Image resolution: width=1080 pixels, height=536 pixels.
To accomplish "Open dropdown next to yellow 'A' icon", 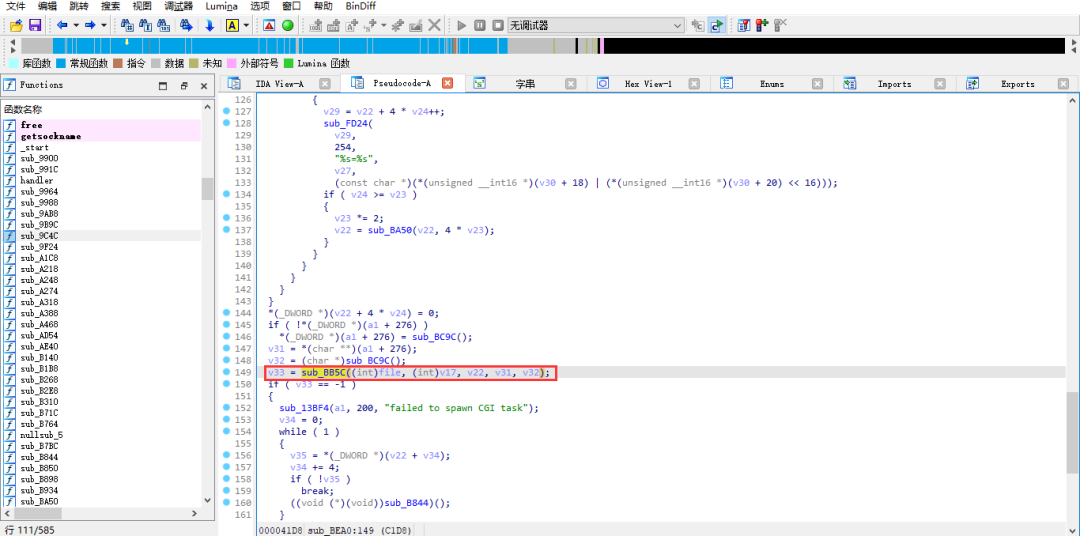I will point(246,25).
